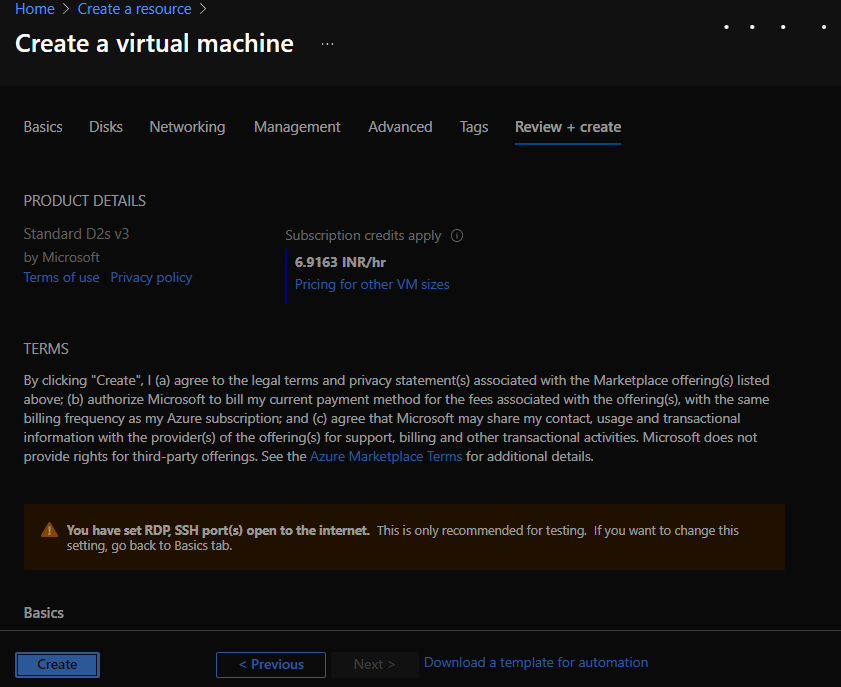Navigate to Home via the breadcrumb

click(33, 9)
